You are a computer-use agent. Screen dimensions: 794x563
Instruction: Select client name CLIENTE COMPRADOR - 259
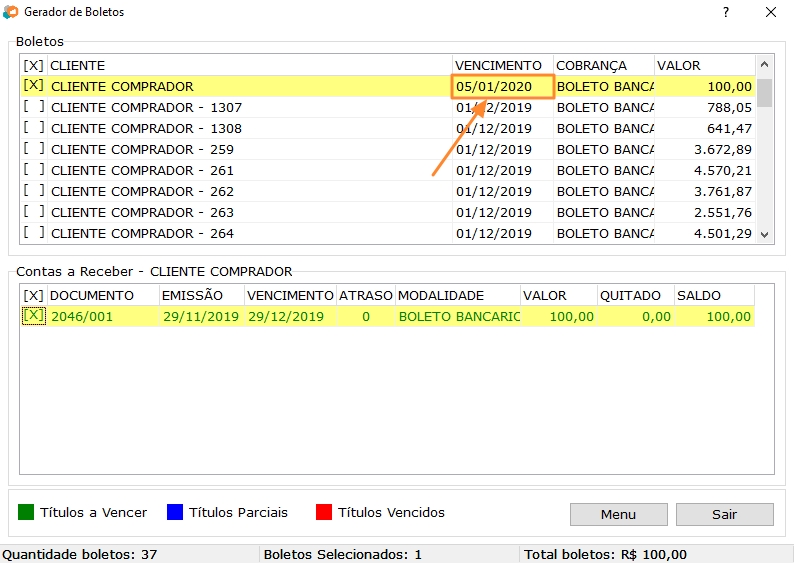(142, 149)
